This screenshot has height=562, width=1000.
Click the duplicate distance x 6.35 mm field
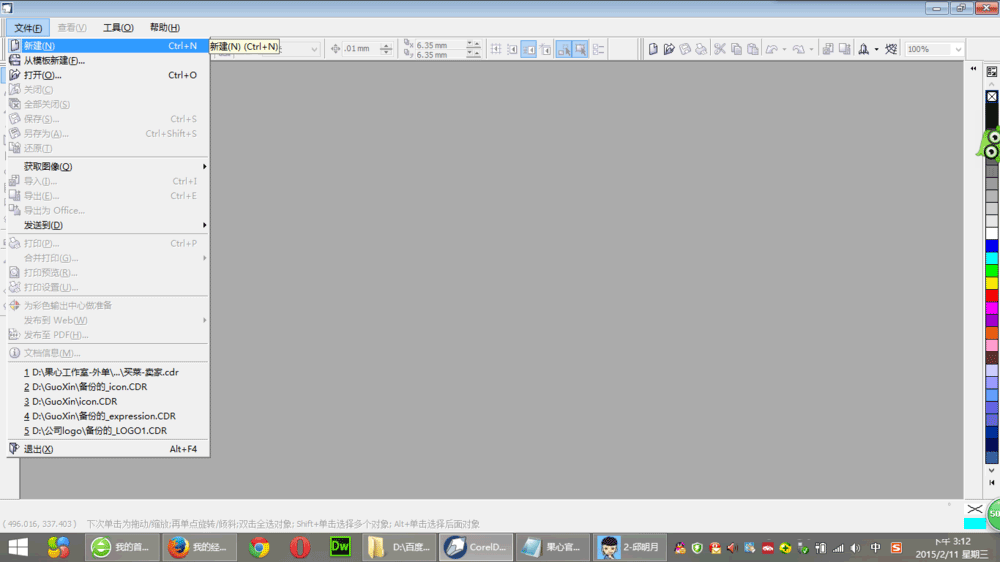(440, 45)
